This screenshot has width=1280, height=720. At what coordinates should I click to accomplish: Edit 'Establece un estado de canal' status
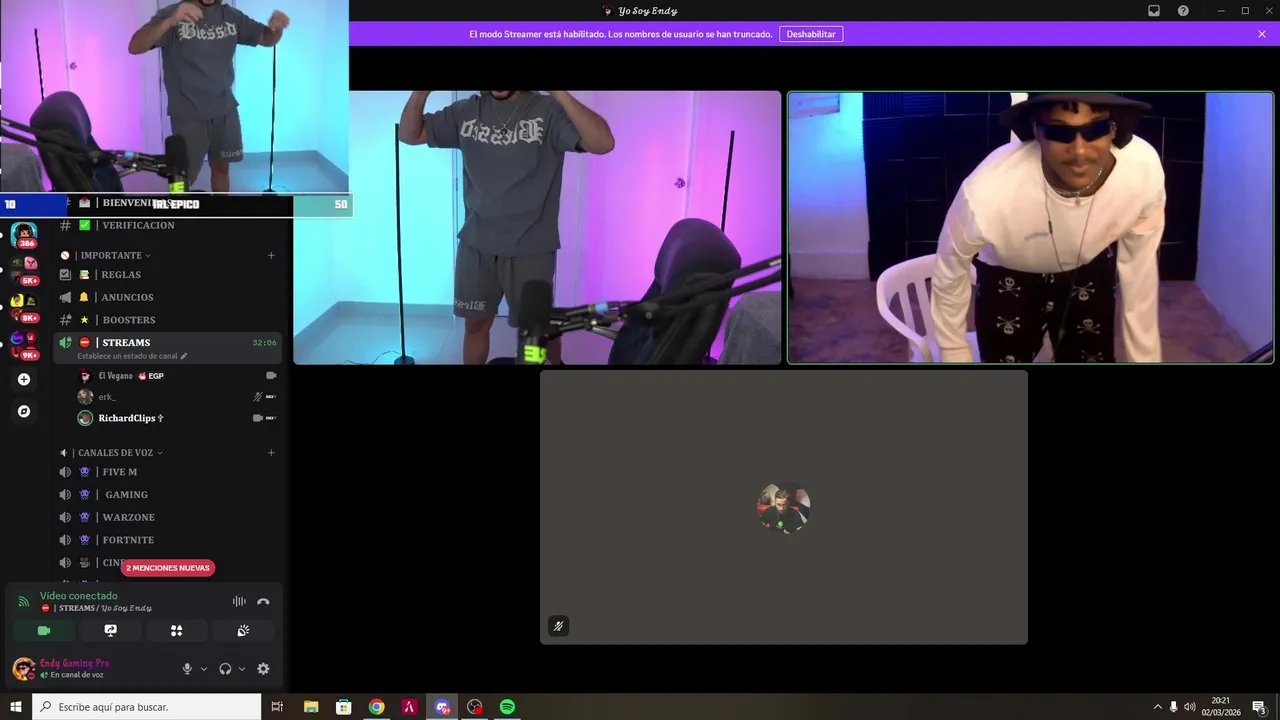132,356
